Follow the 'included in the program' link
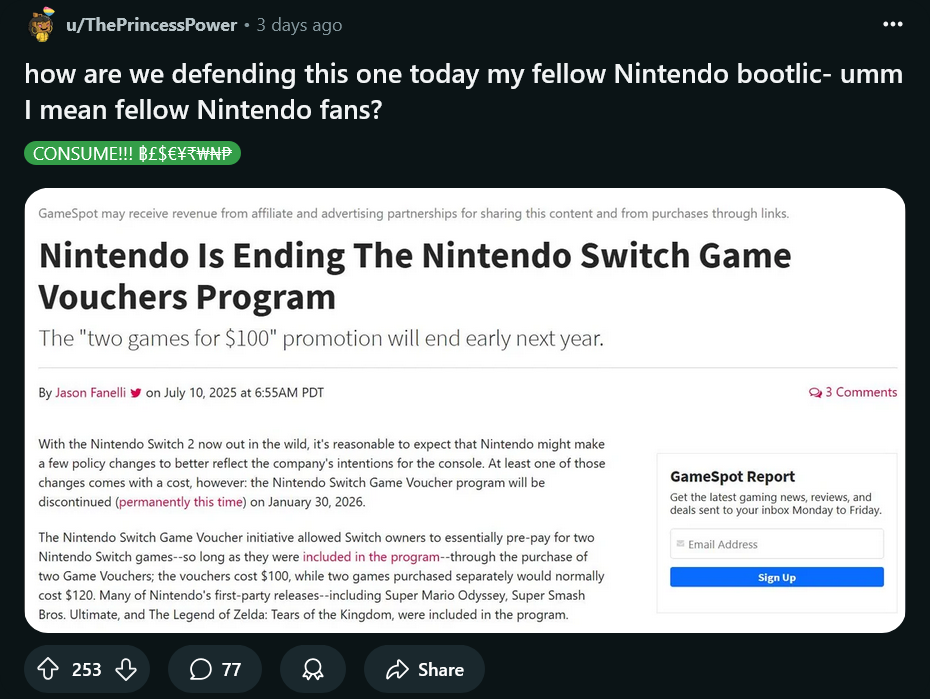The width and height of the screenshot is (930, 699). click(371, 557)
